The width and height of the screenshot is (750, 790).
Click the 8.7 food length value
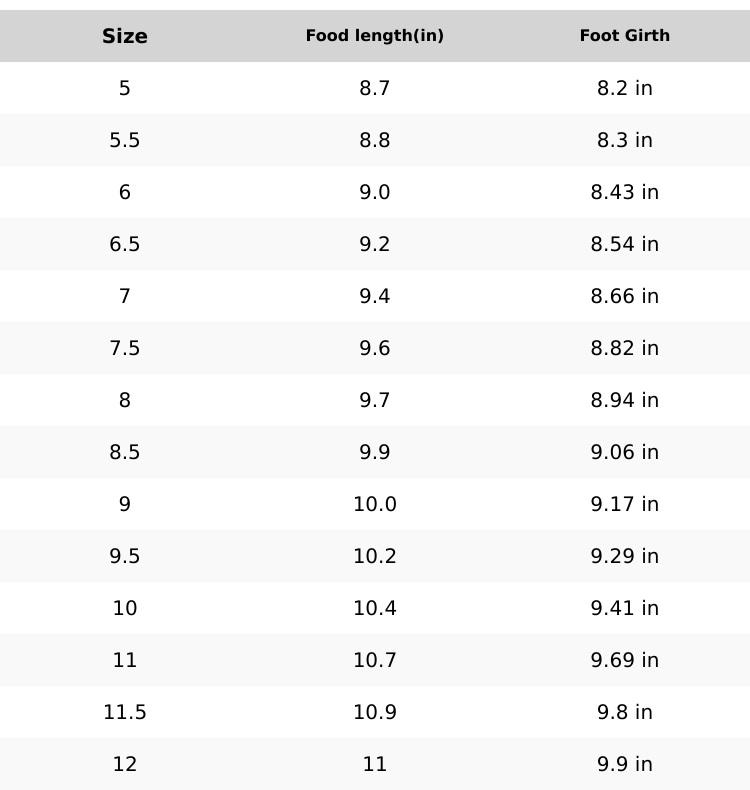[x=375, y=88]
